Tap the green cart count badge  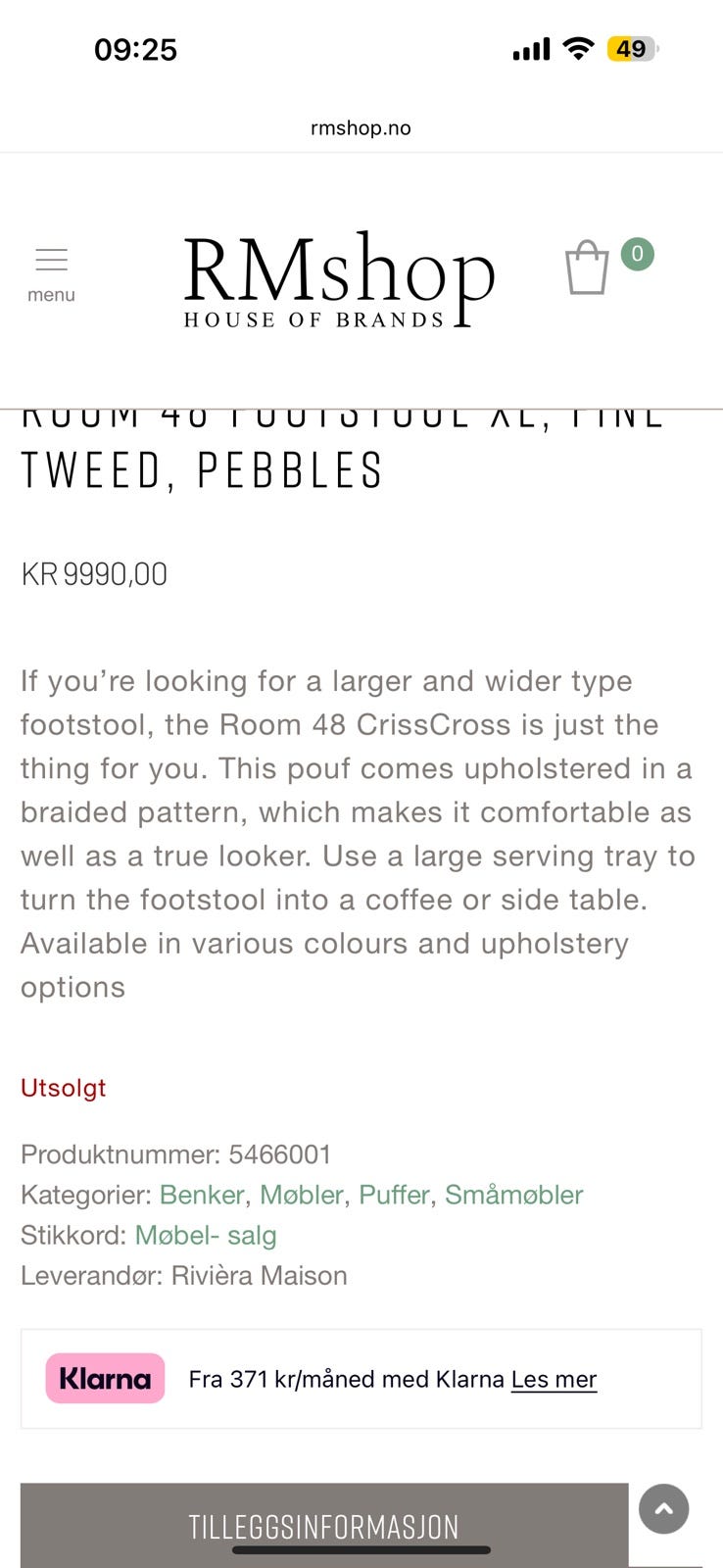tap(637, 255)
